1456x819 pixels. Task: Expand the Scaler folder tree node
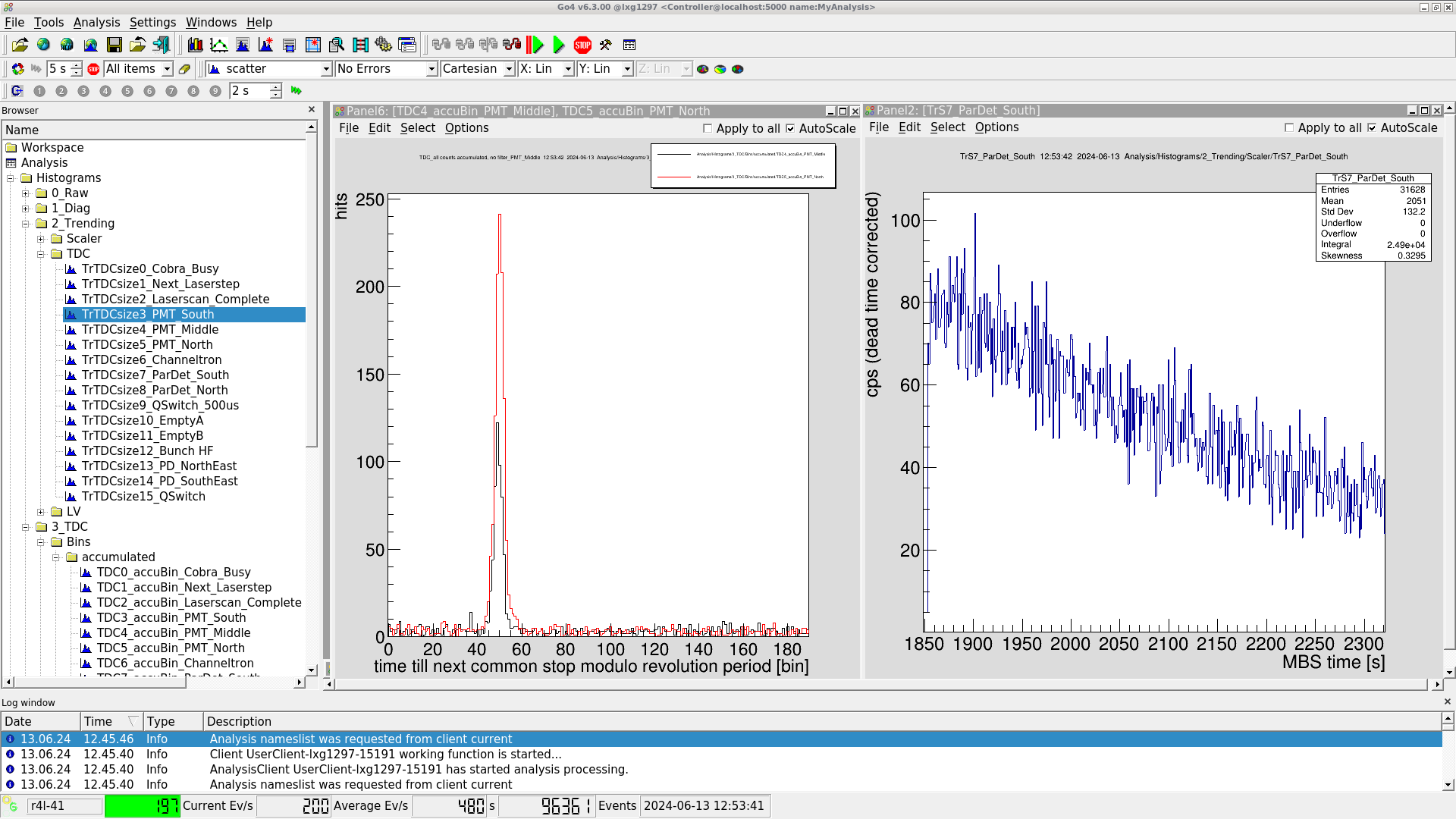click(x=41, y=239)
